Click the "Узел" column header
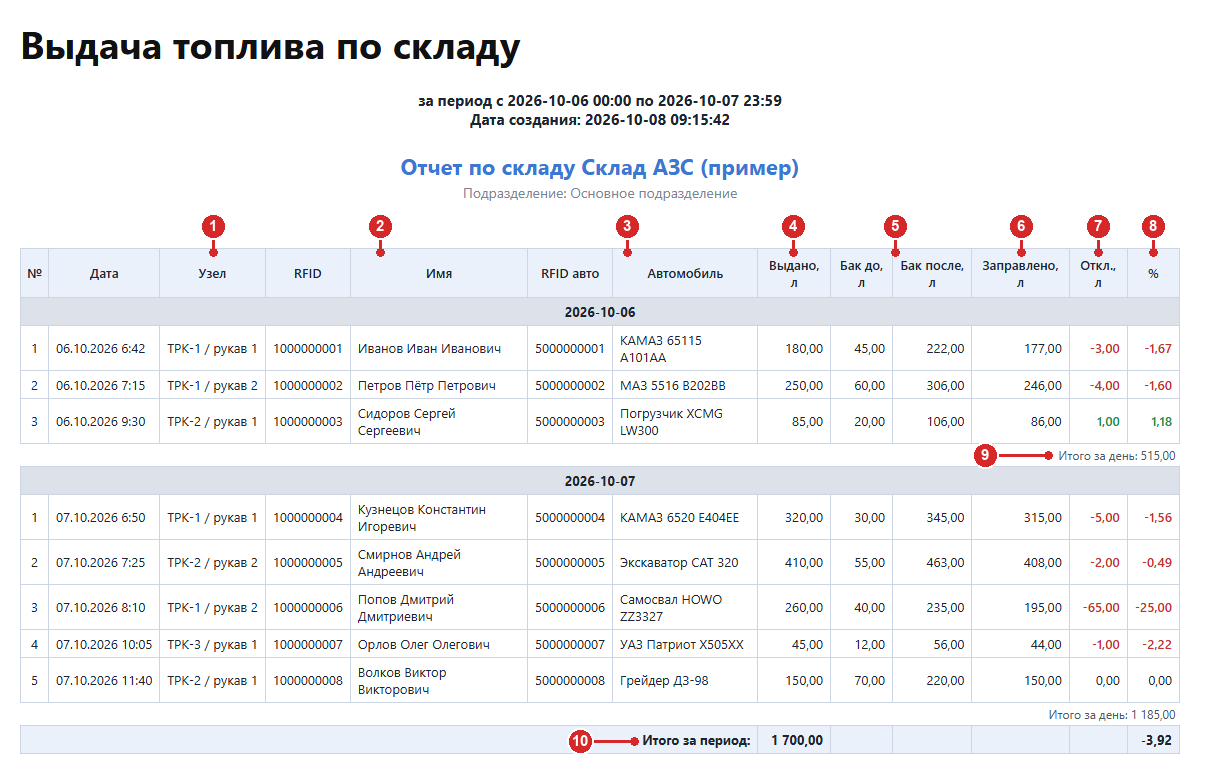Image resolution: width=1210 pixels, height=772 pixels. 212,273
